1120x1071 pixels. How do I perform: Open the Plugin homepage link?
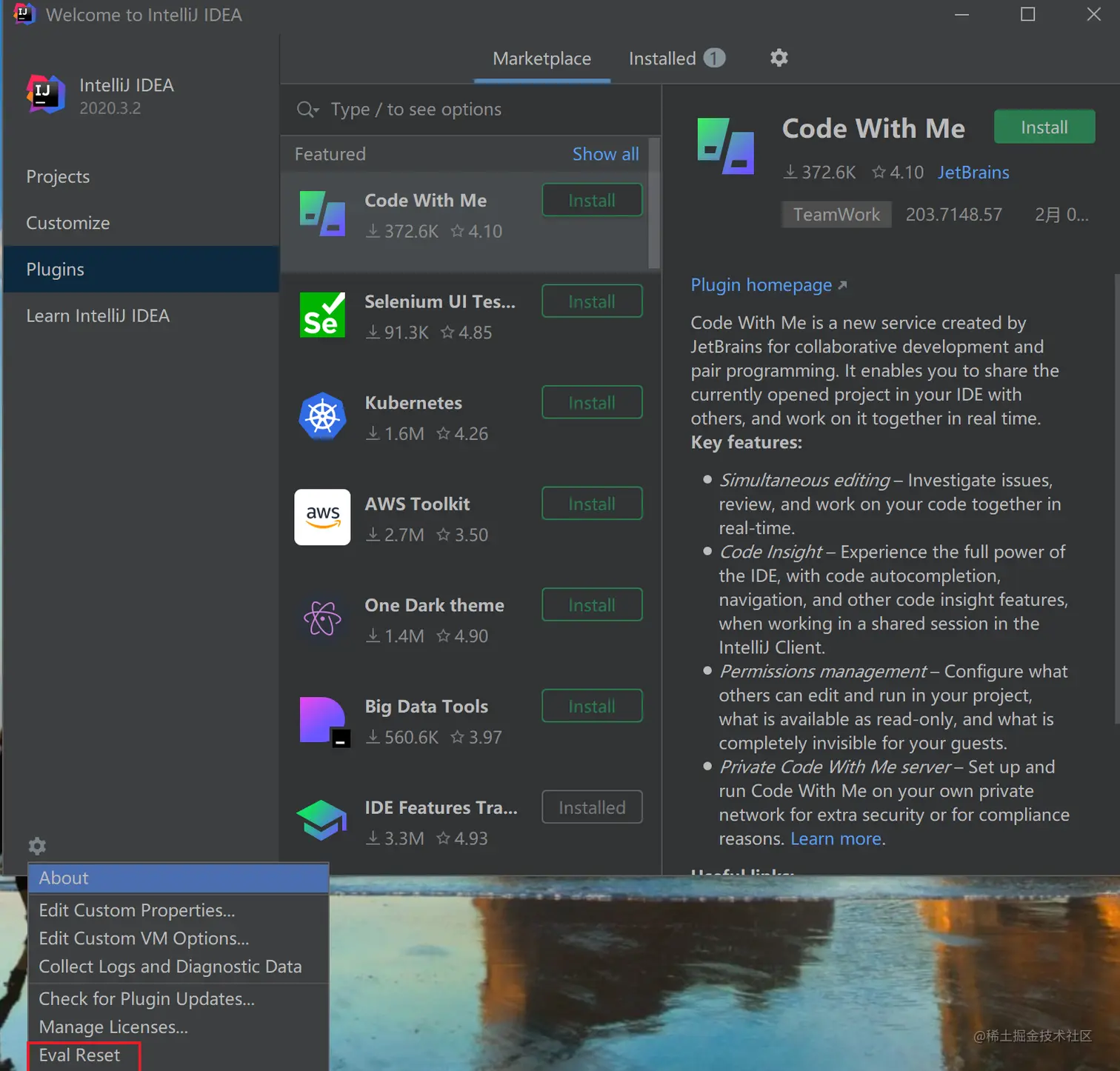point(768,285)
